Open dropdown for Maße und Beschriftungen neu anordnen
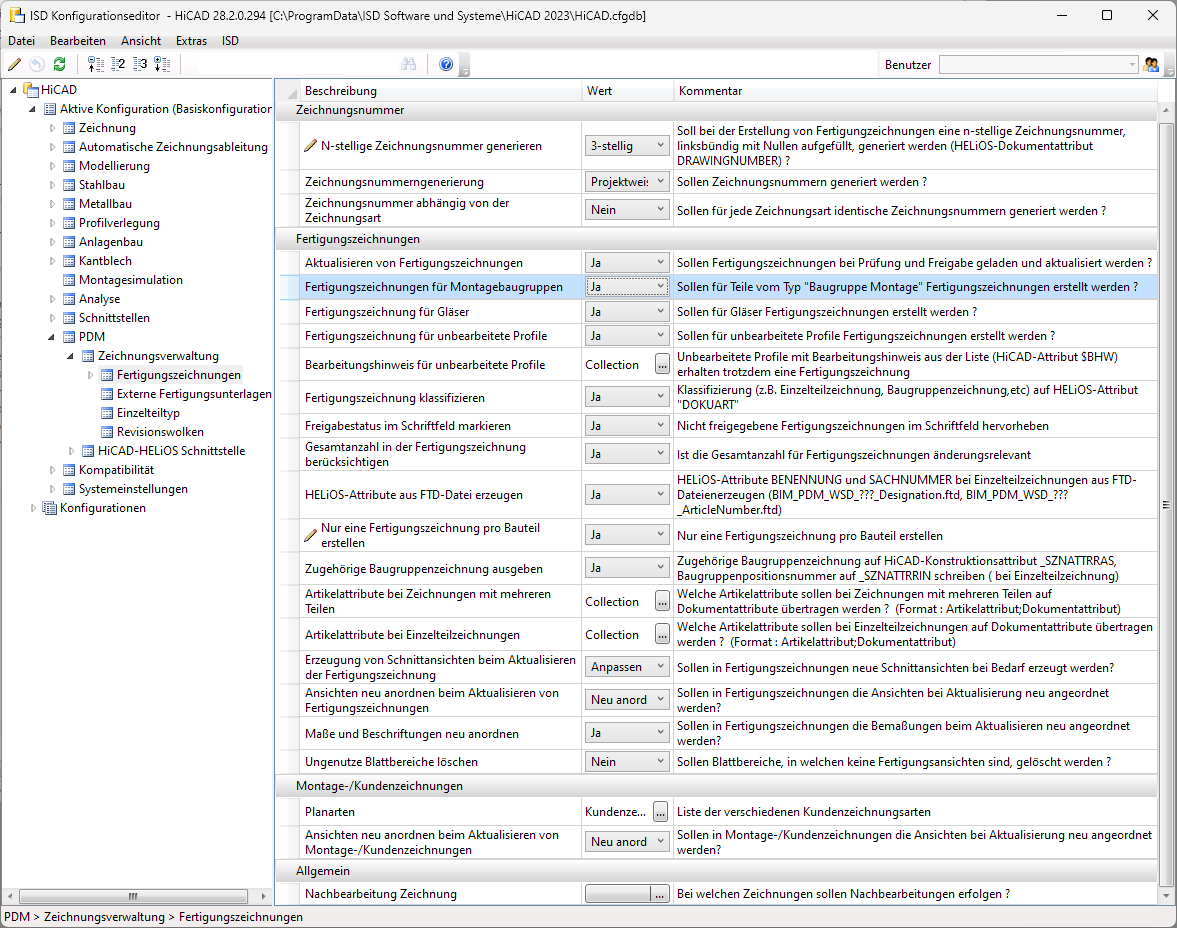1177x928 pixels. tap(627, 733)
